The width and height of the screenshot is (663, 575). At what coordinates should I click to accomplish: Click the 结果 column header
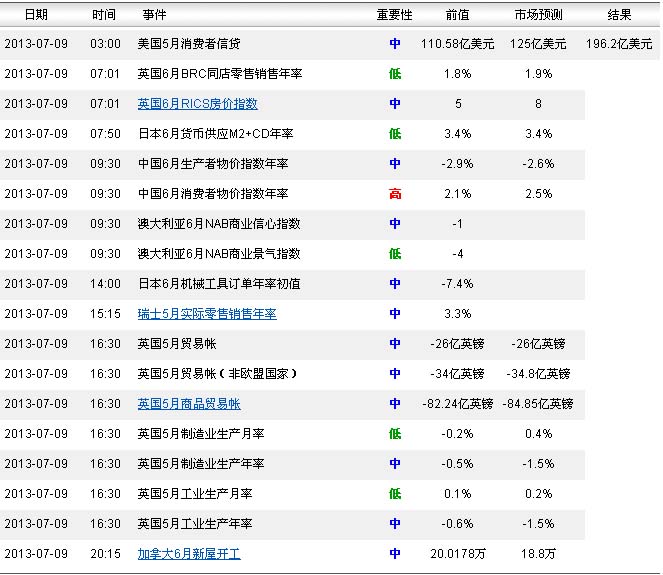[x=619, y=15]
